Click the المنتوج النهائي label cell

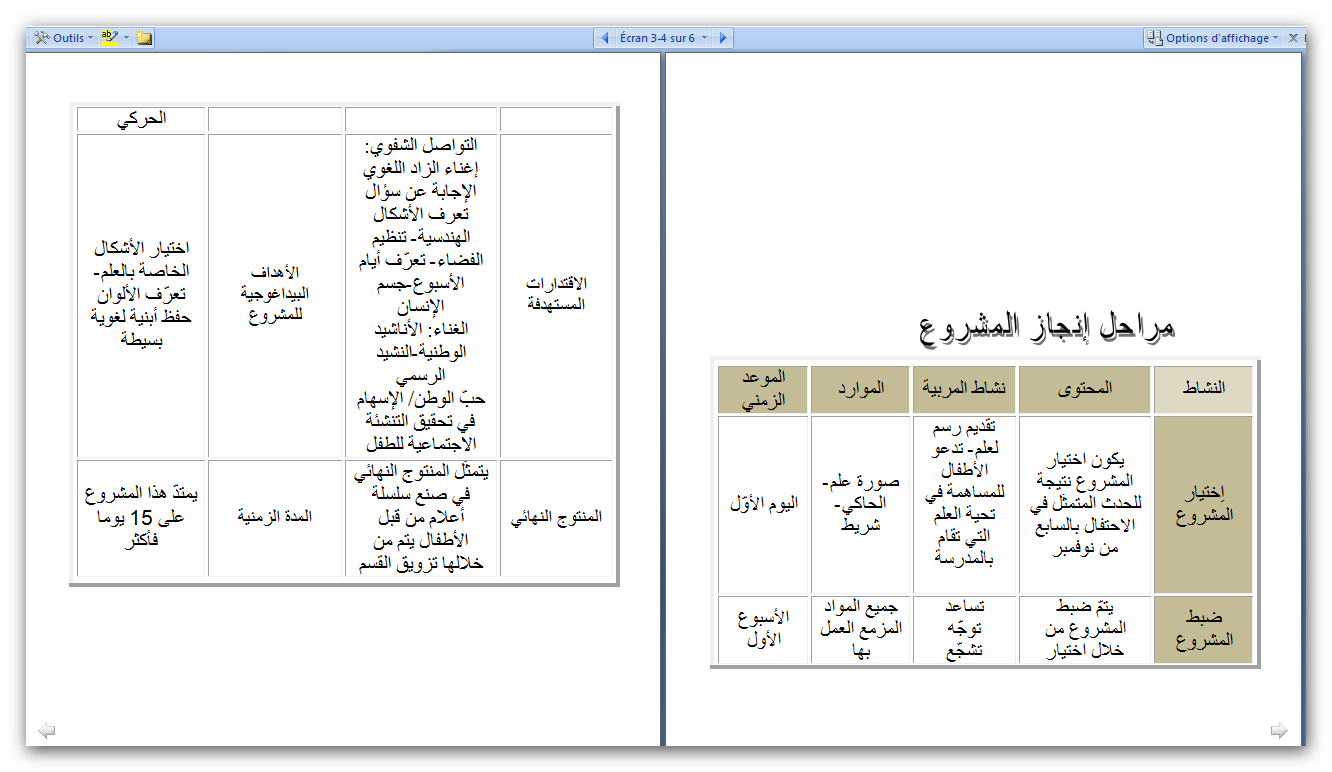click(x=556, y=518)
